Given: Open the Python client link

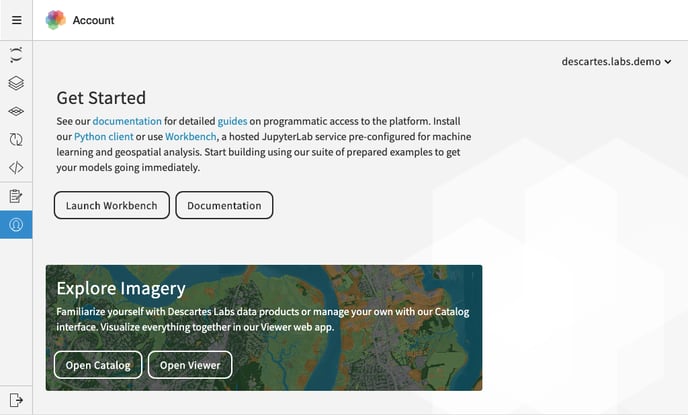Looking at the screenshot, I should pos(104,137).
